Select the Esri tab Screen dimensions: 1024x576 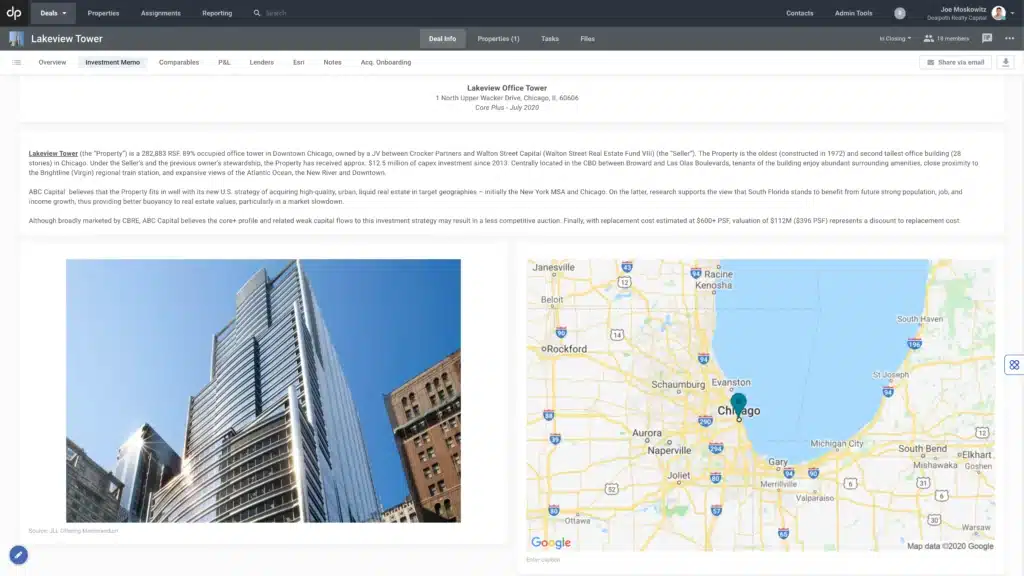299,61
